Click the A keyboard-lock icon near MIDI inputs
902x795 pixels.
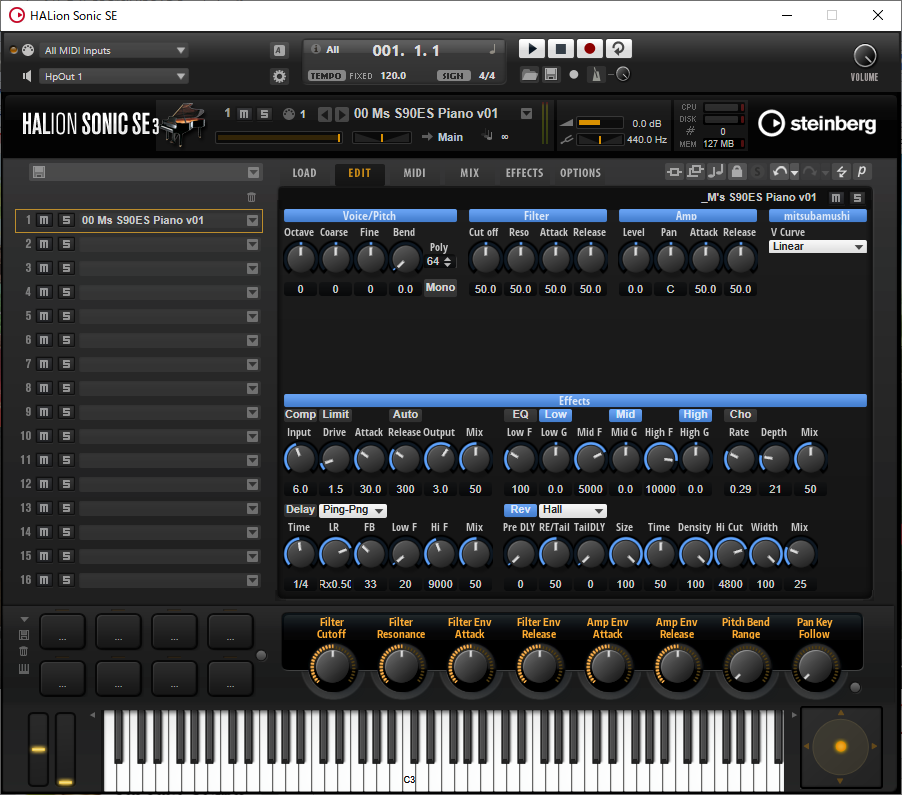279,51
